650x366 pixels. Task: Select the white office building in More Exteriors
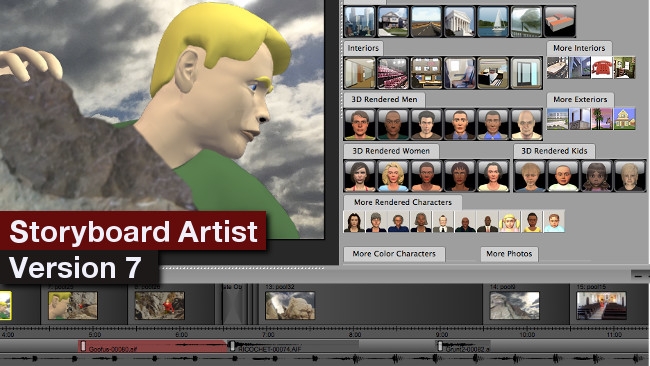click(x=558, y=119)
